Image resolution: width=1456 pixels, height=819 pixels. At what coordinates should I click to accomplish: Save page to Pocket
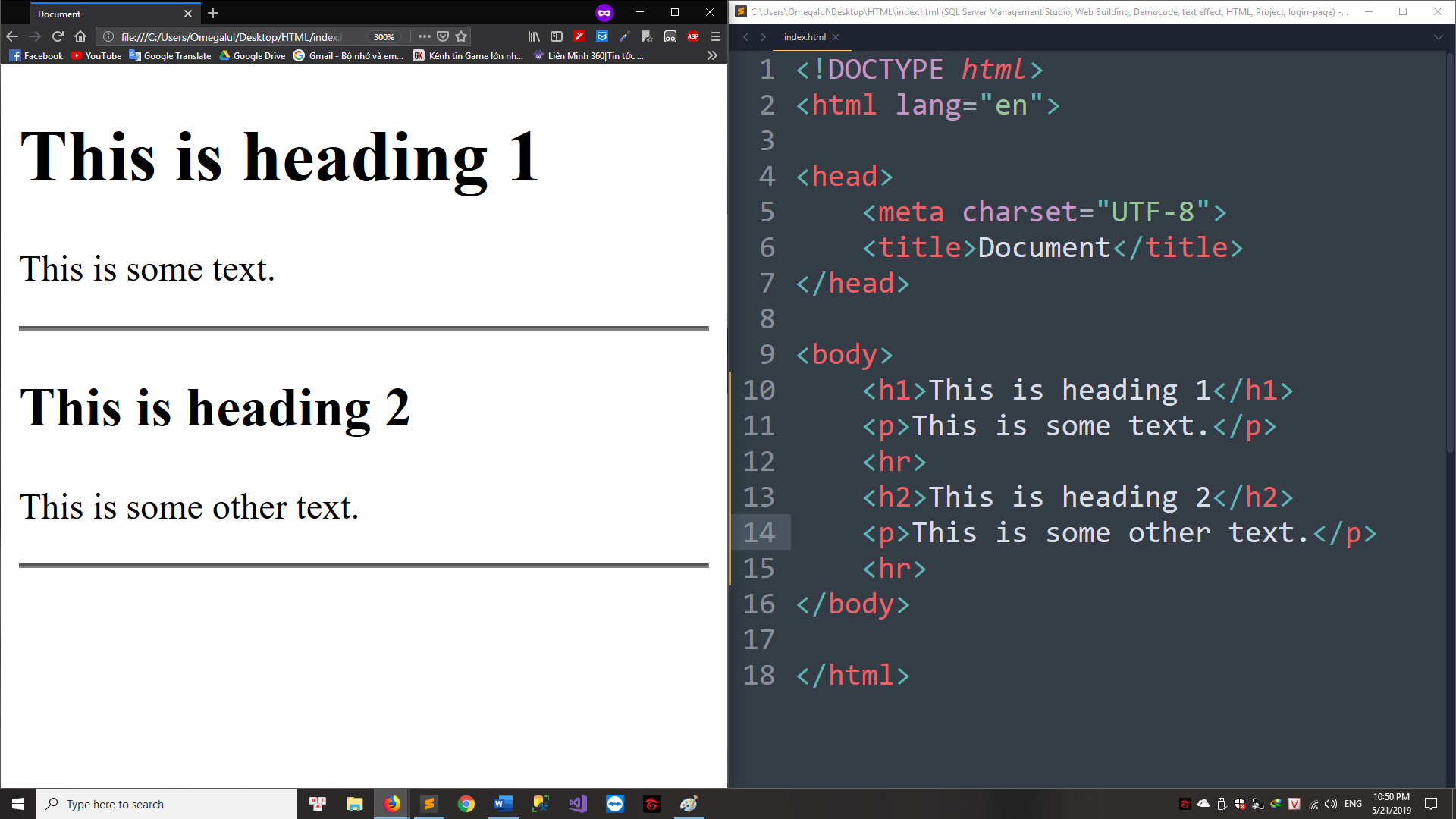click(443, 36)
